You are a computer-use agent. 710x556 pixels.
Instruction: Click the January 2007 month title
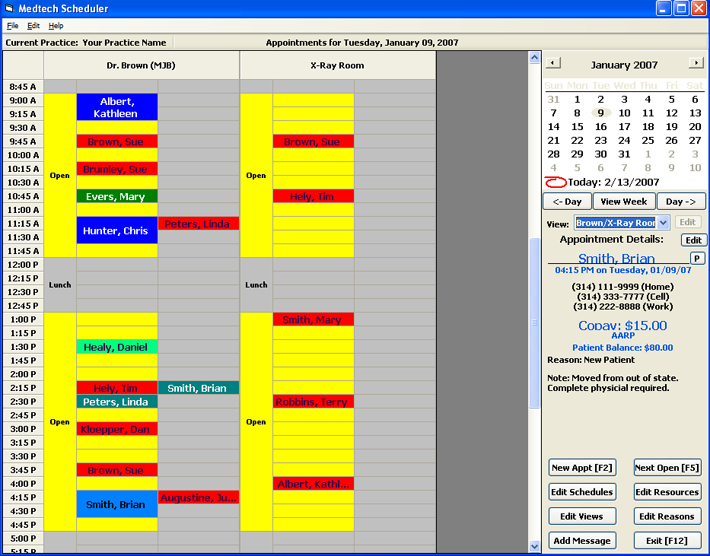coord(624,65)
